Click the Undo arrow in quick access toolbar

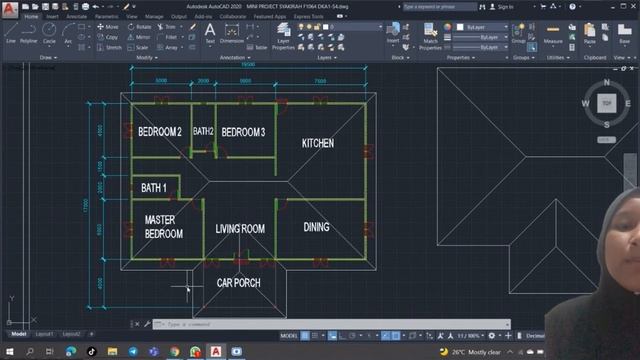pos(96,7)
